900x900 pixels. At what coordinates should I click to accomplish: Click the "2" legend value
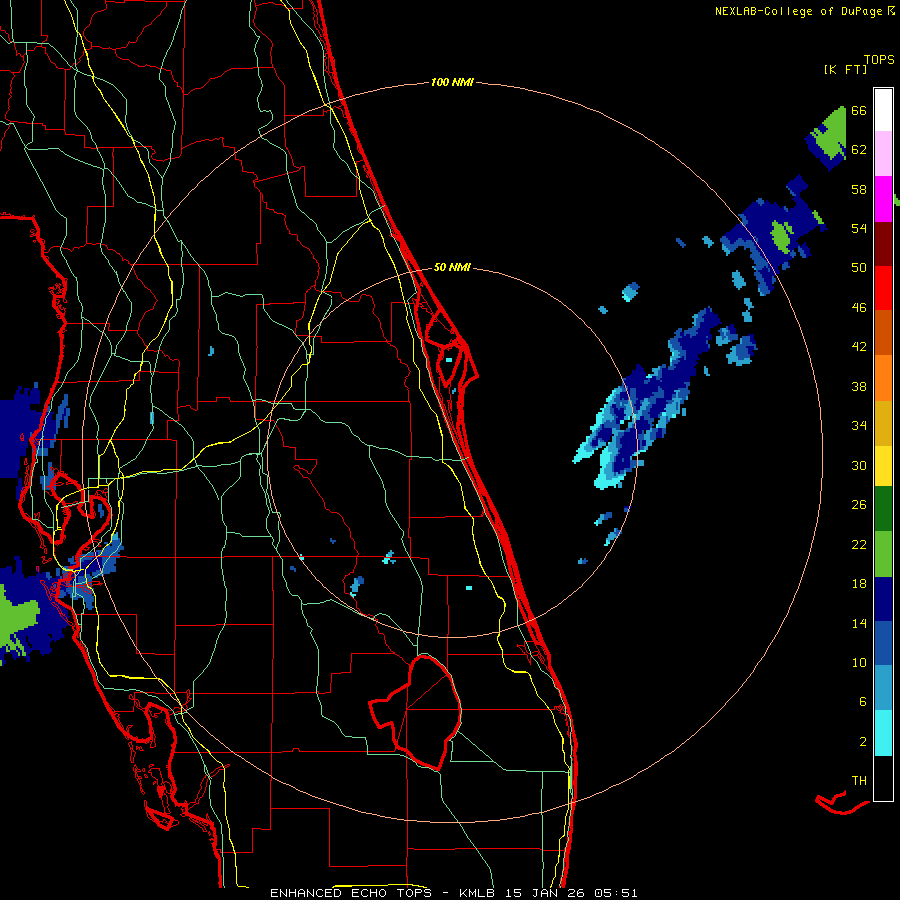[x=862, y=742]
